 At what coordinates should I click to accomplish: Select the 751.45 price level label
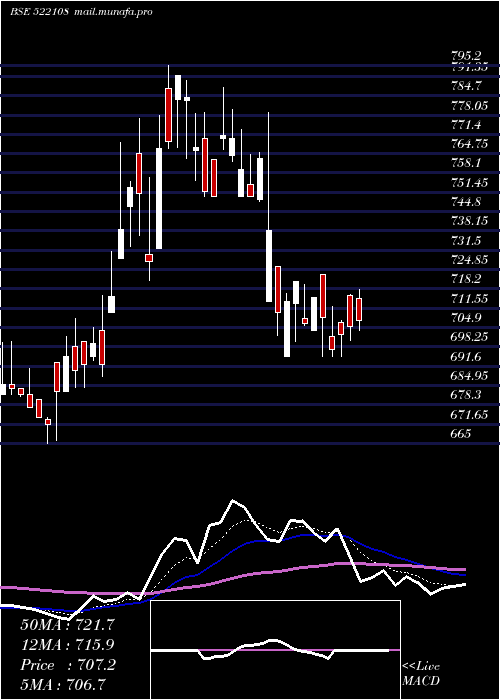pos(469,183)
